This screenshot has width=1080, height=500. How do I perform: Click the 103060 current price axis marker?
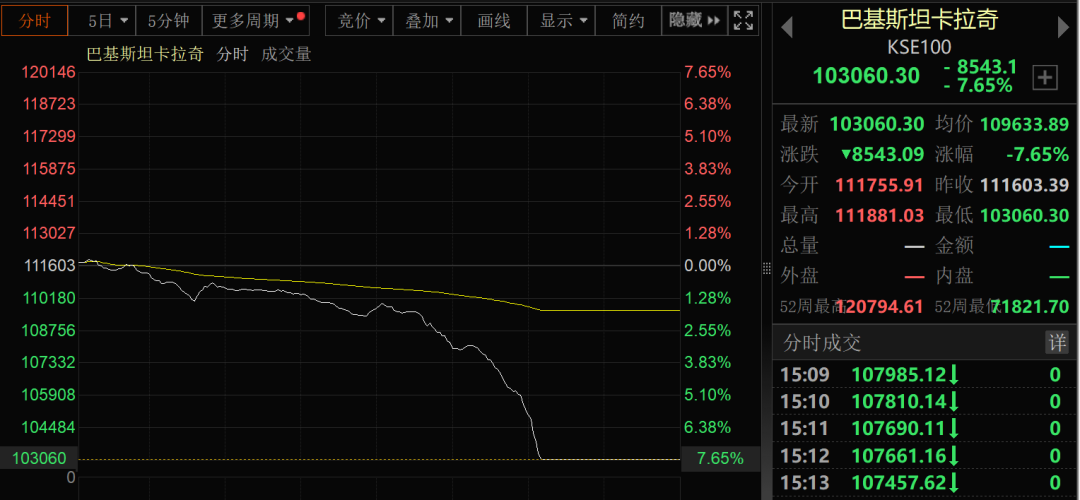point(39,459)
